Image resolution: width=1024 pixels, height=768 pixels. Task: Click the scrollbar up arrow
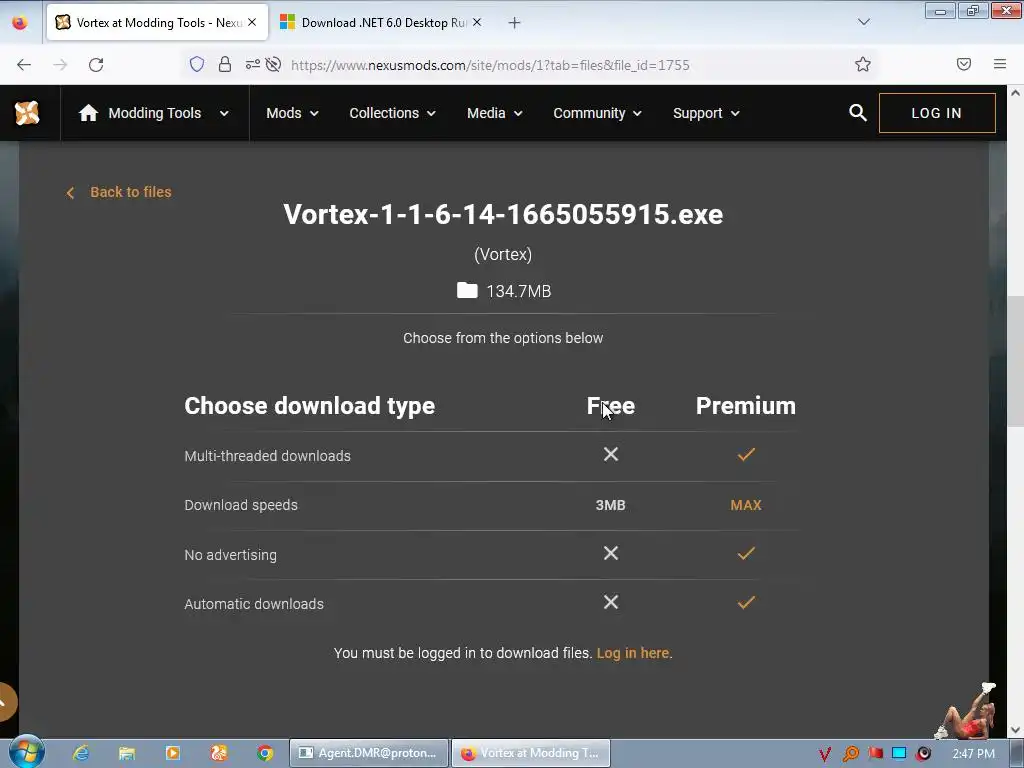tap(1015, 93)
